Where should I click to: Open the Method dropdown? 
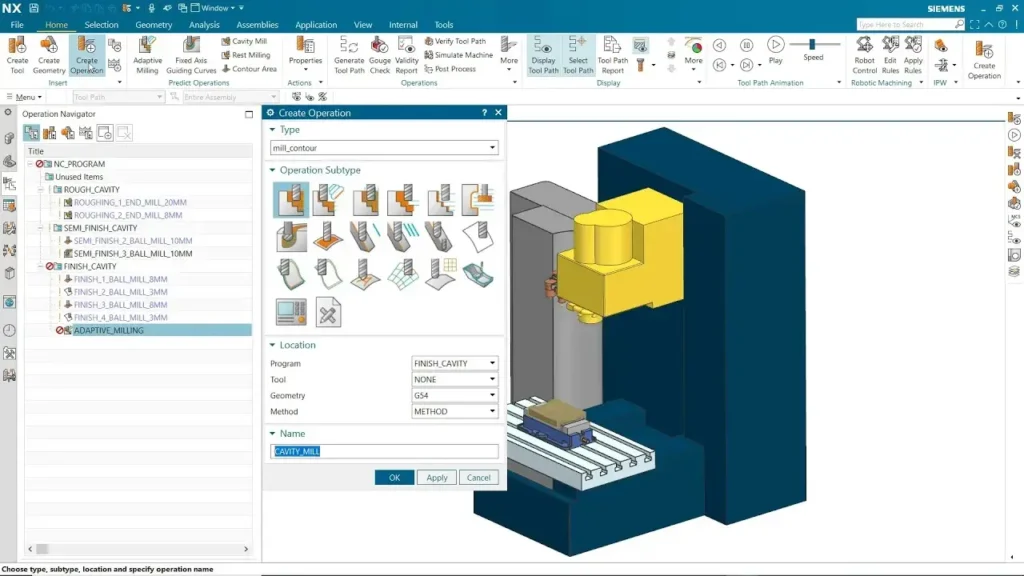(455, 411)
